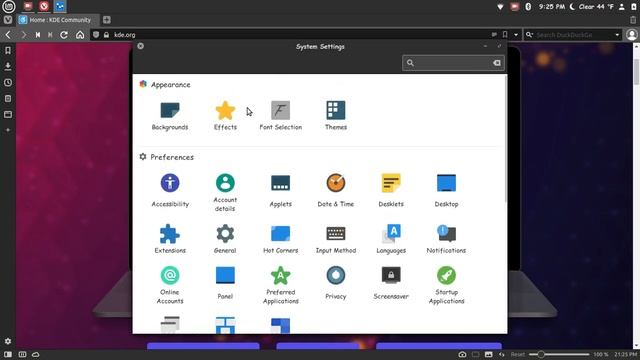640x360 pixels.
Task: Open the Clear 44 °F weather applet
Action: tap(592, 7)
